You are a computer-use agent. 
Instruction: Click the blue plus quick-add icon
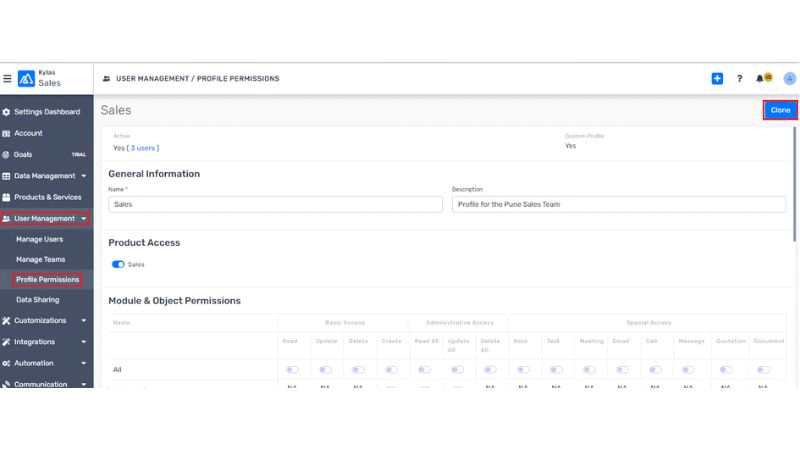717,79
